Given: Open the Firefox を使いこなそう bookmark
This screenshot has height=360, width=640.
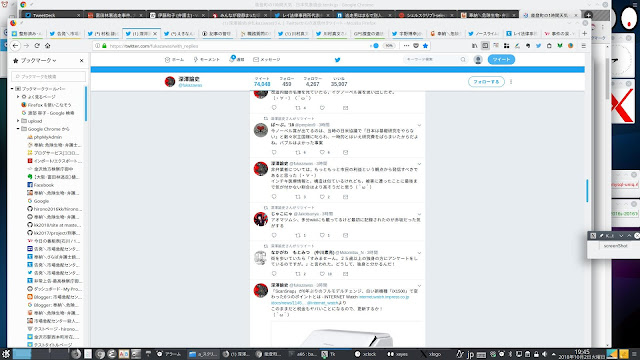Looking at the screenshot, I should 49,105.
